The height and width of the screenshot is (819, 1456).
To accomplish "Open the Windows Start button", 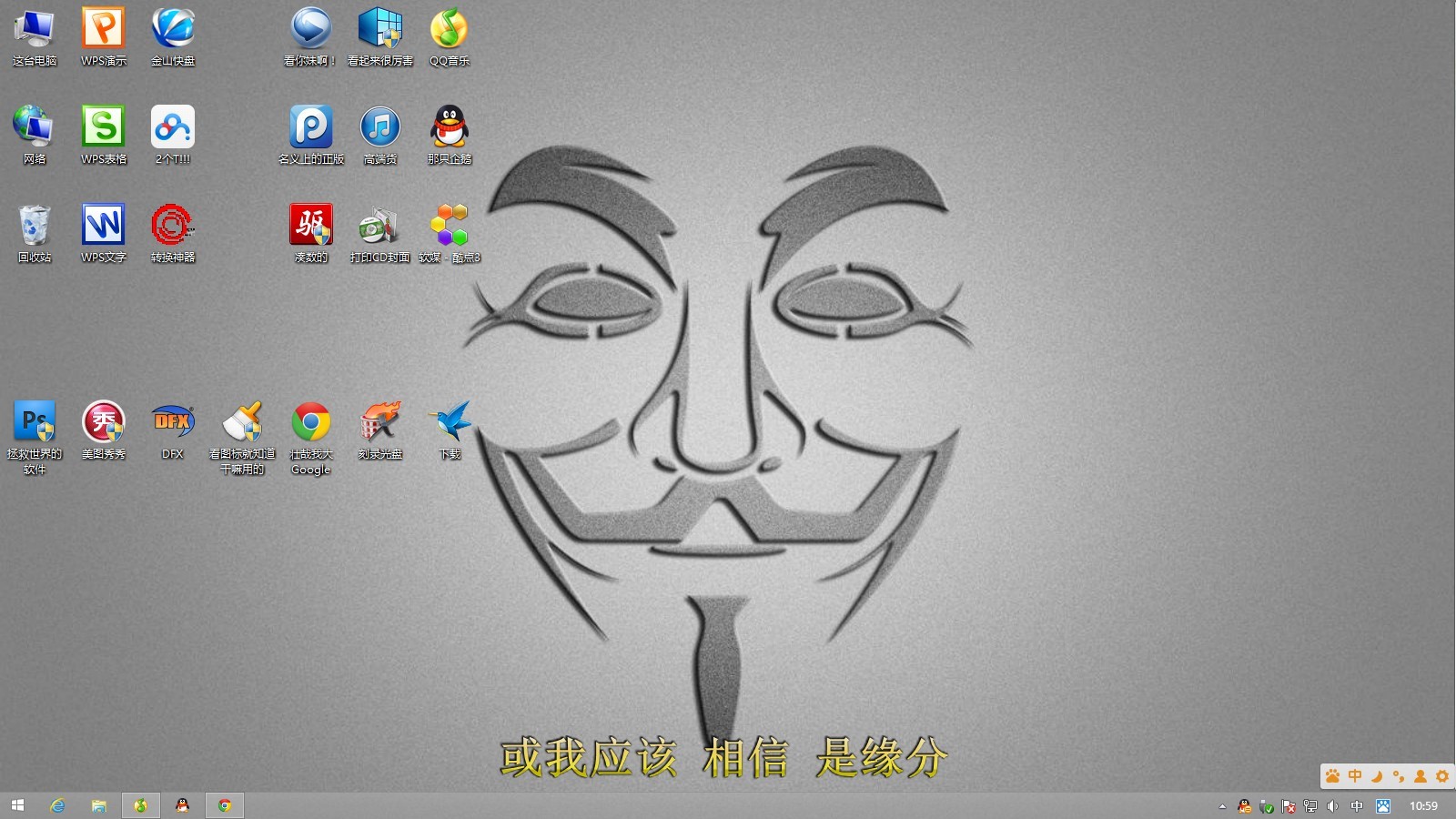I will pos(17,805).
